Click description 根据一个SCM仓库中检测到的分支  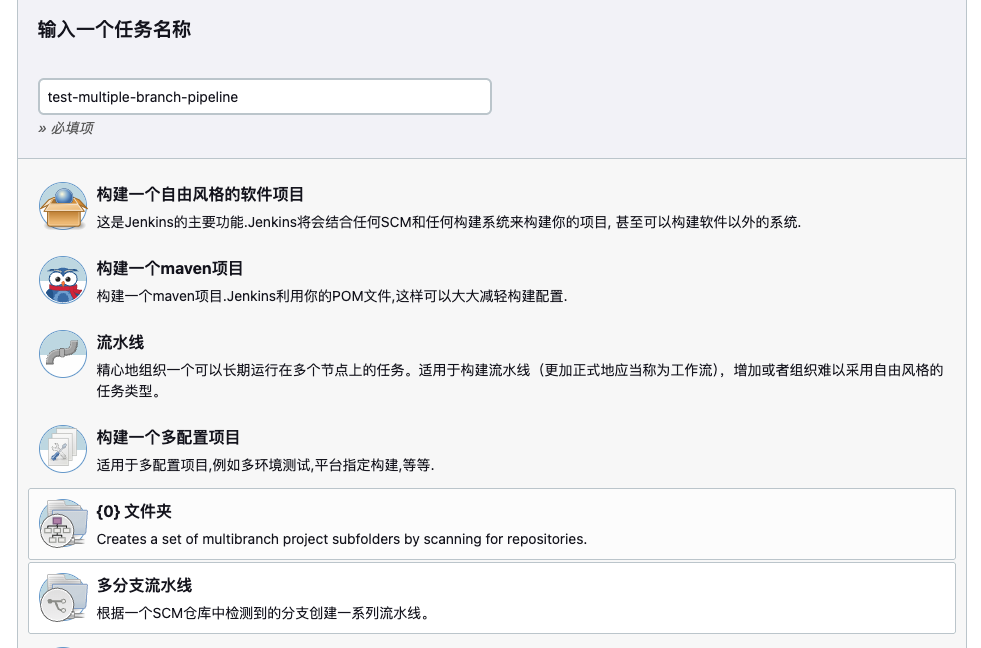coord(263,613)
